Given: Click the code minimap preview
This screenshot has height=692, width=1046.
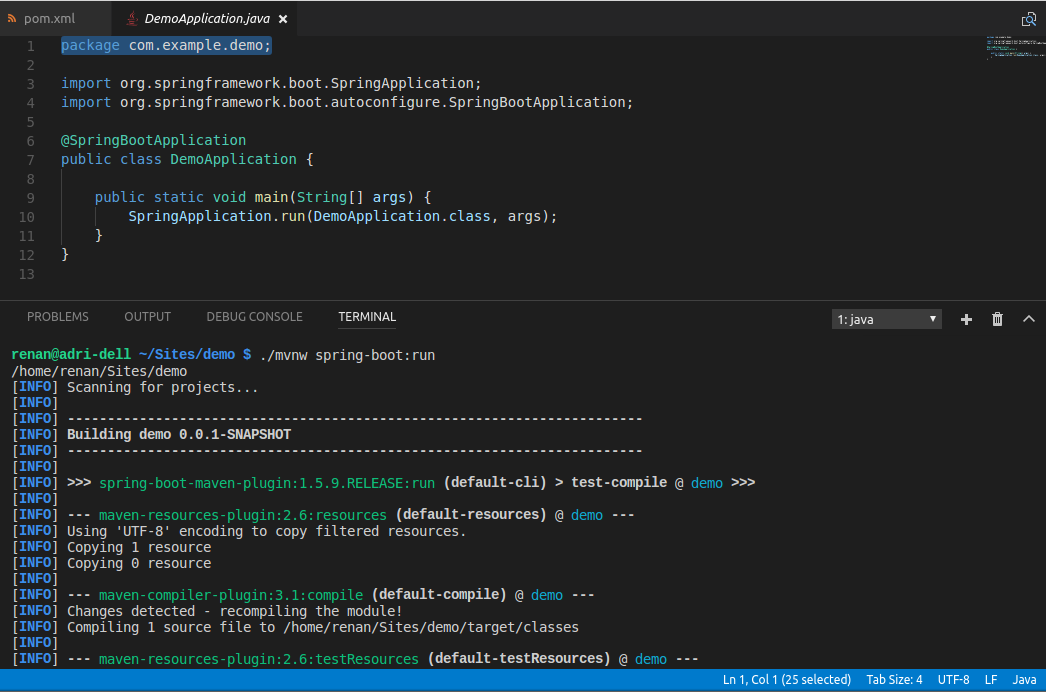Looking at the screenshot, I should (x=1010, y=48).
